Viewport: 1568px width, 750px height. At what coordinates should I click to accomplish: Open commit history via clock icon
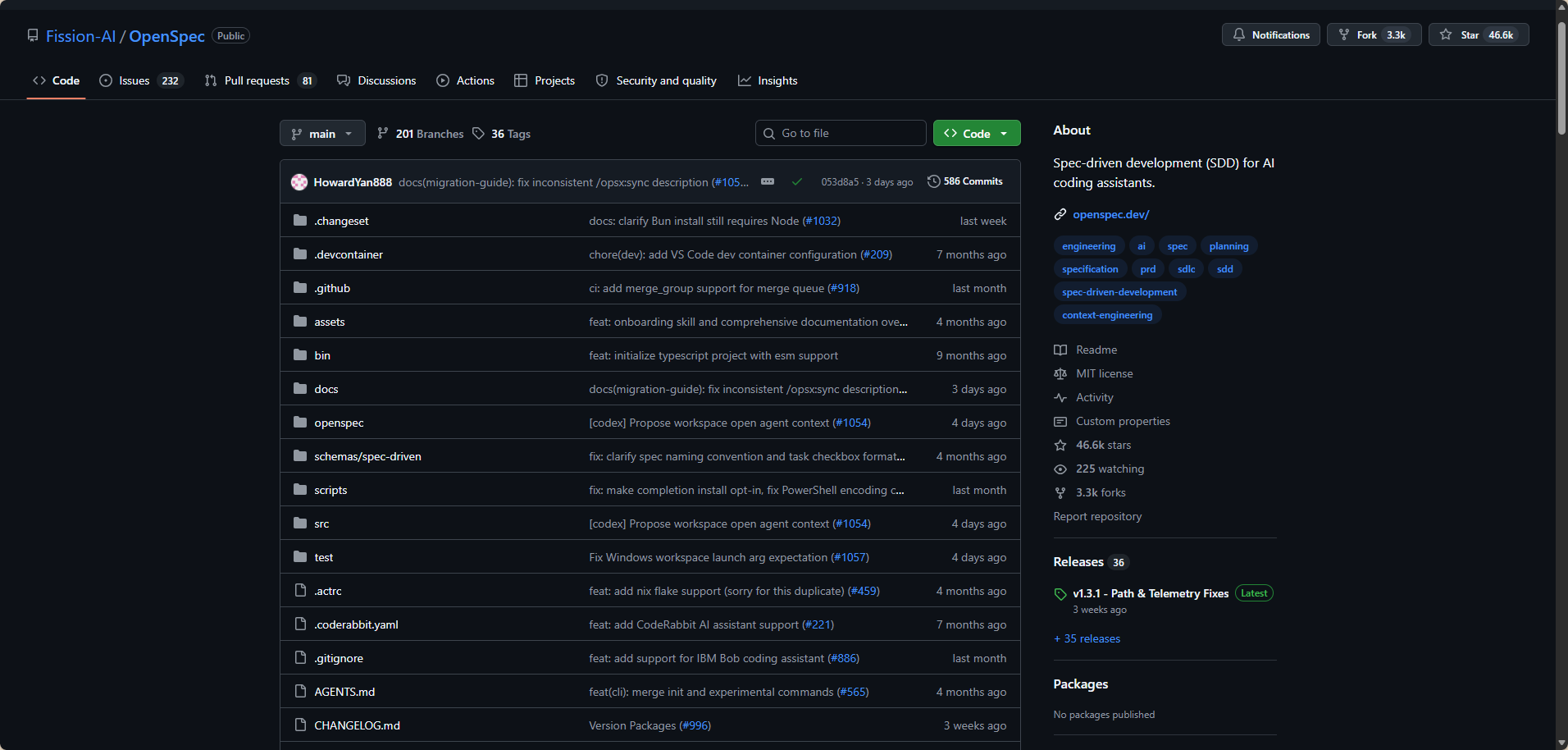point(933,181)
